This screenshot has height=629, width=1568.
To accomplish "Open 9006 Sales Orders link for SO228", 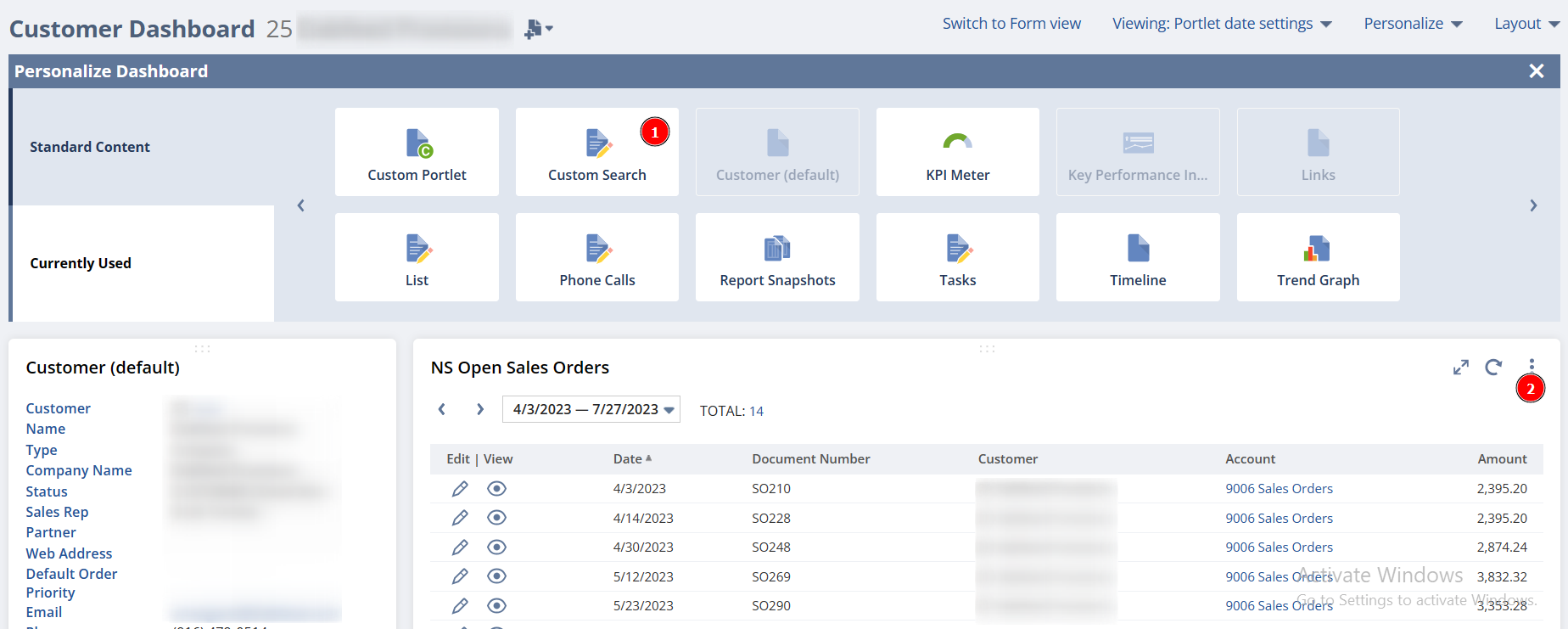I will 1279,518.
